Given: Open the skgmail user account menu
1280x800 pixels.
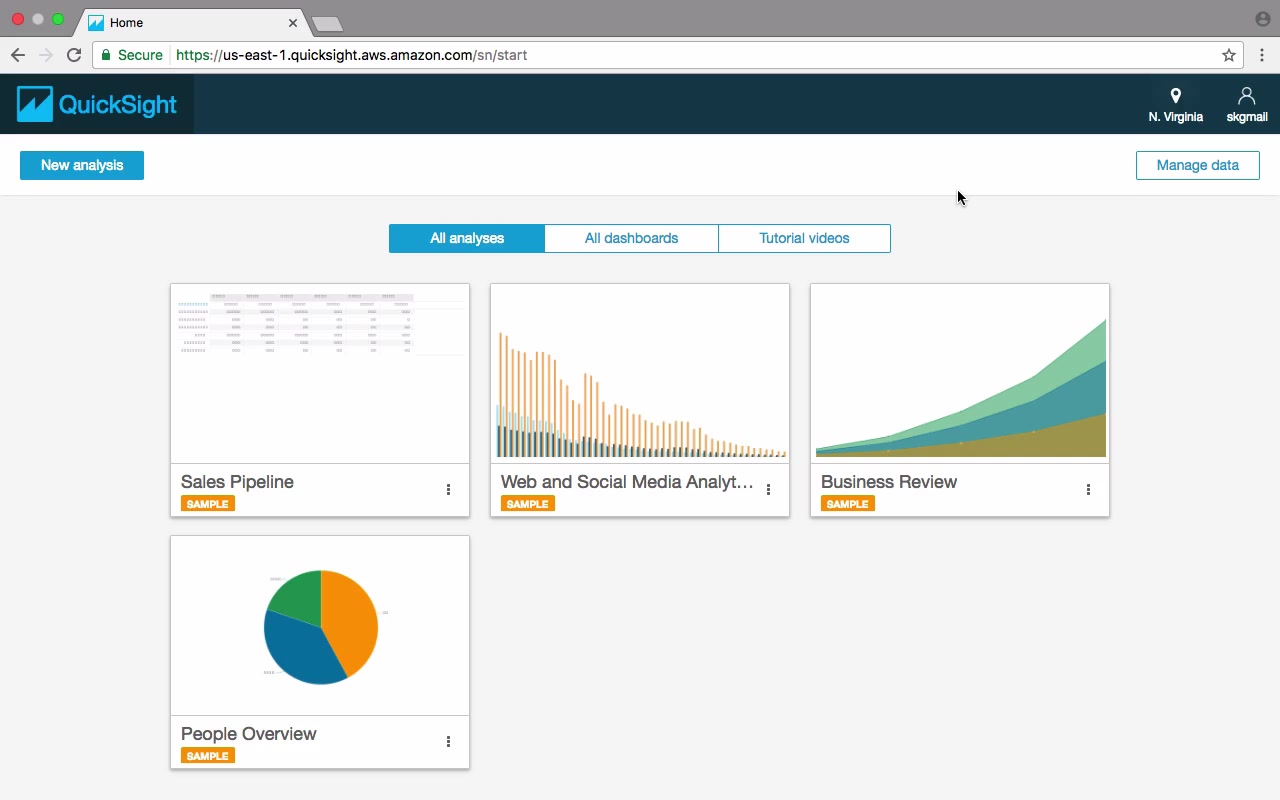Looking at the screenshot, I should [x=1247, y=105].
